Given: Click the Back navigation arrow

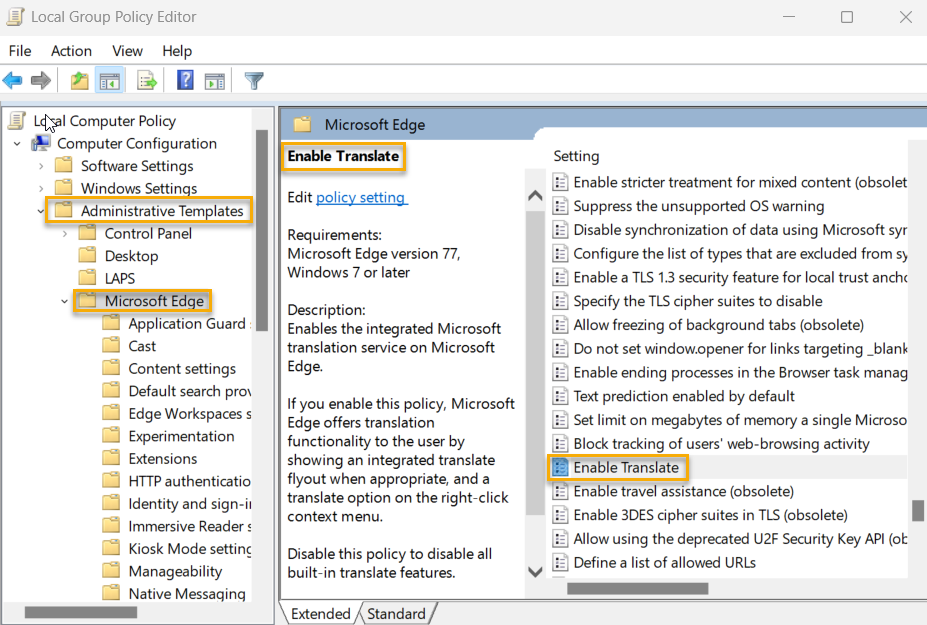Looking at the screenshot, I should pyautogui.click(x=13, y=80).
